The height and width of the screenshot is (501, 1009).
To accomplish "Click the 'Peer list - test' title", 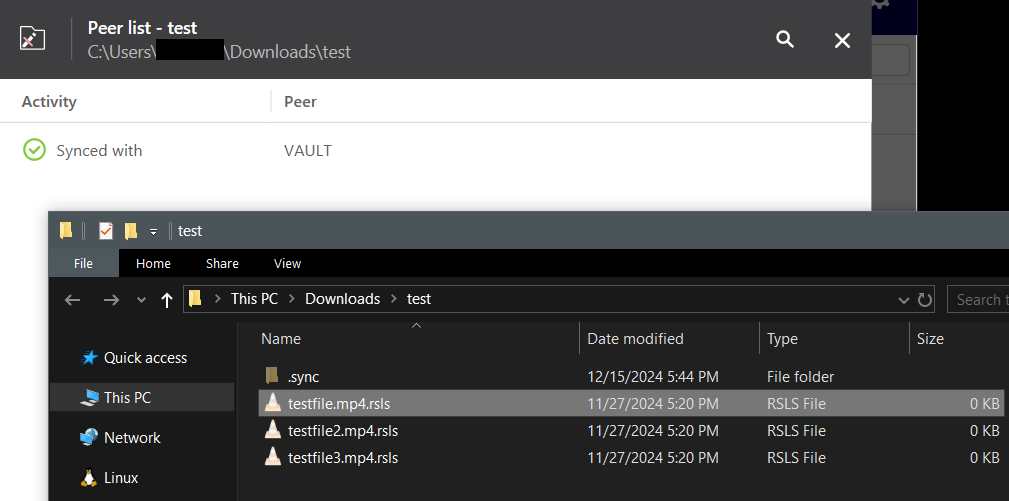I will (142, 28).
